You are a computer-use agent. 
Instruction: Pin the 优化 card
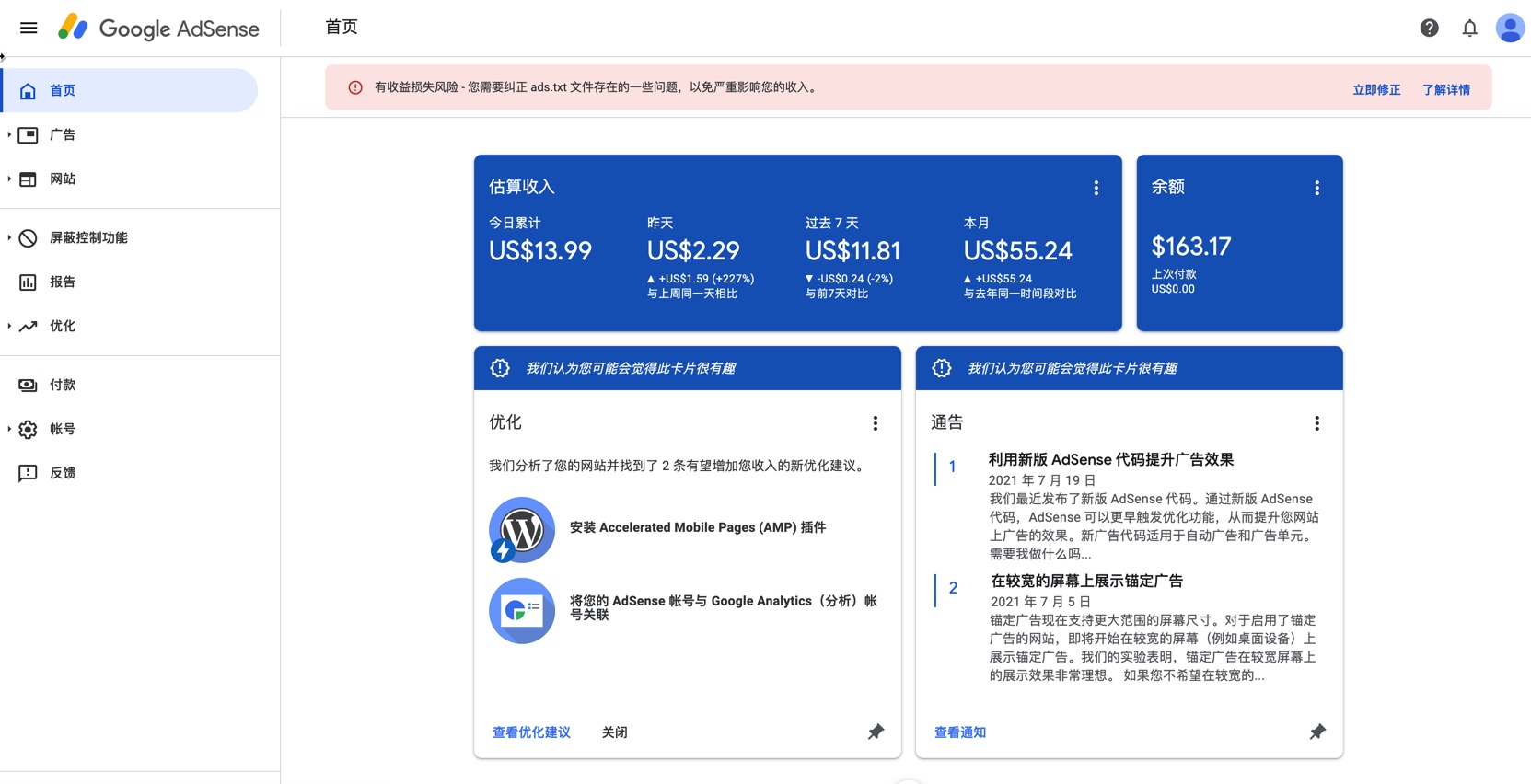point(876,732)
